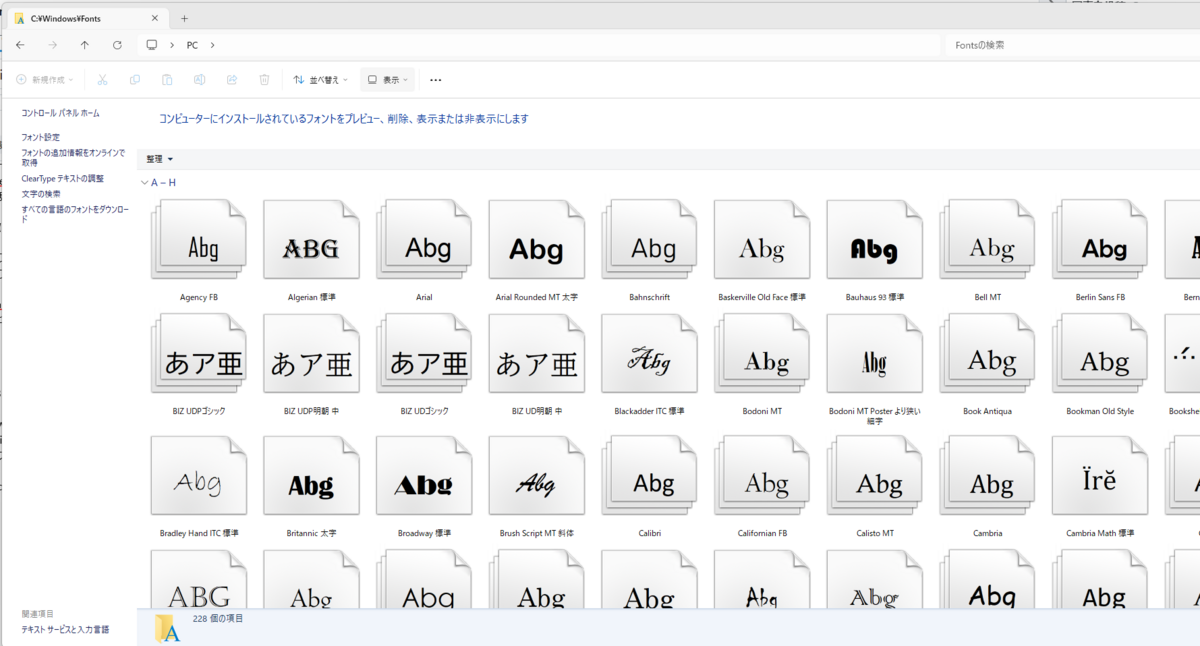Click the Fontsの検索 search field
The image size is (1200, 646).
[1070, 45]
